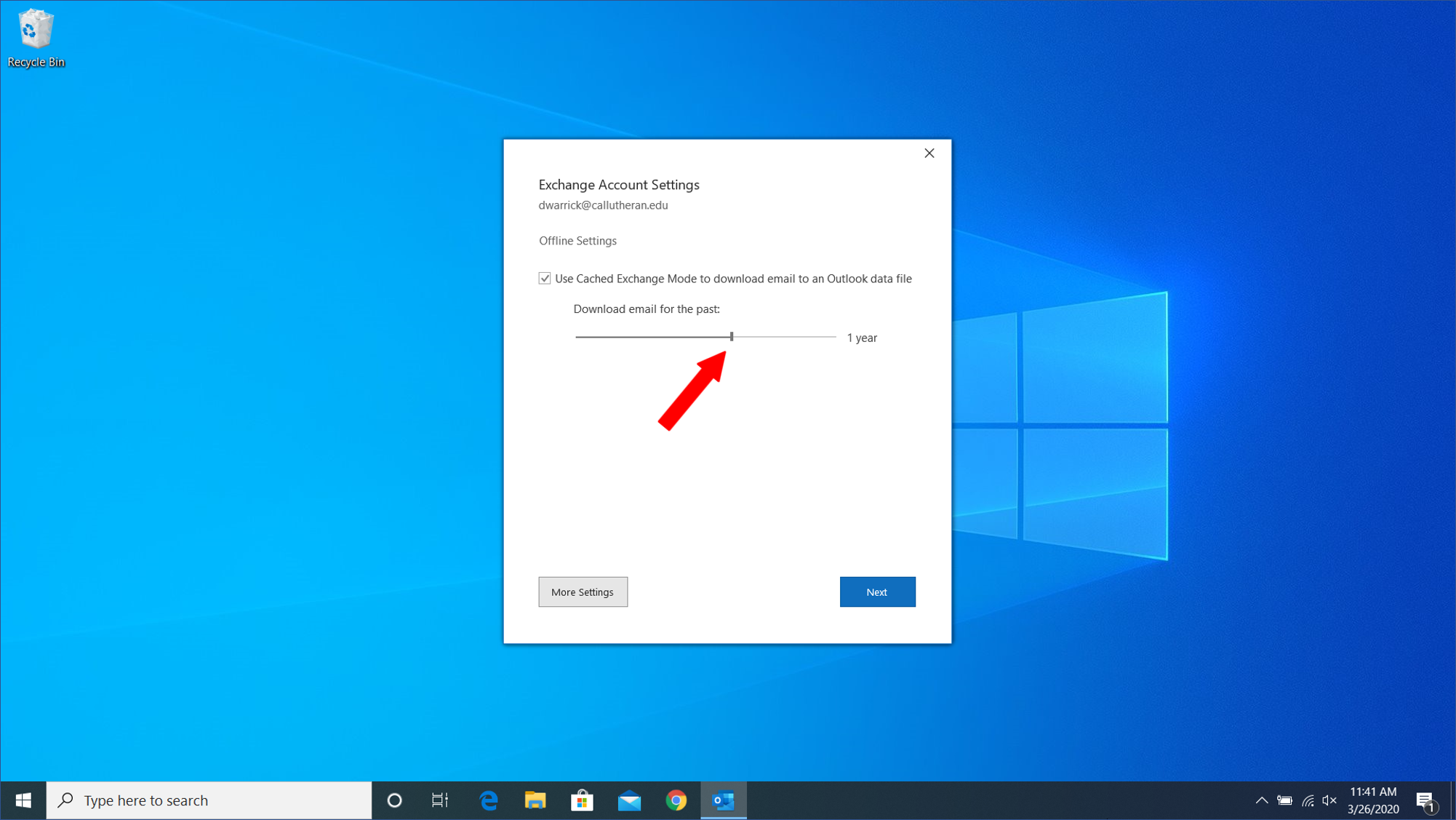Open Task View on the taskbar
Viewport: 1456px width, 820px height.
[x=440, y=800]
